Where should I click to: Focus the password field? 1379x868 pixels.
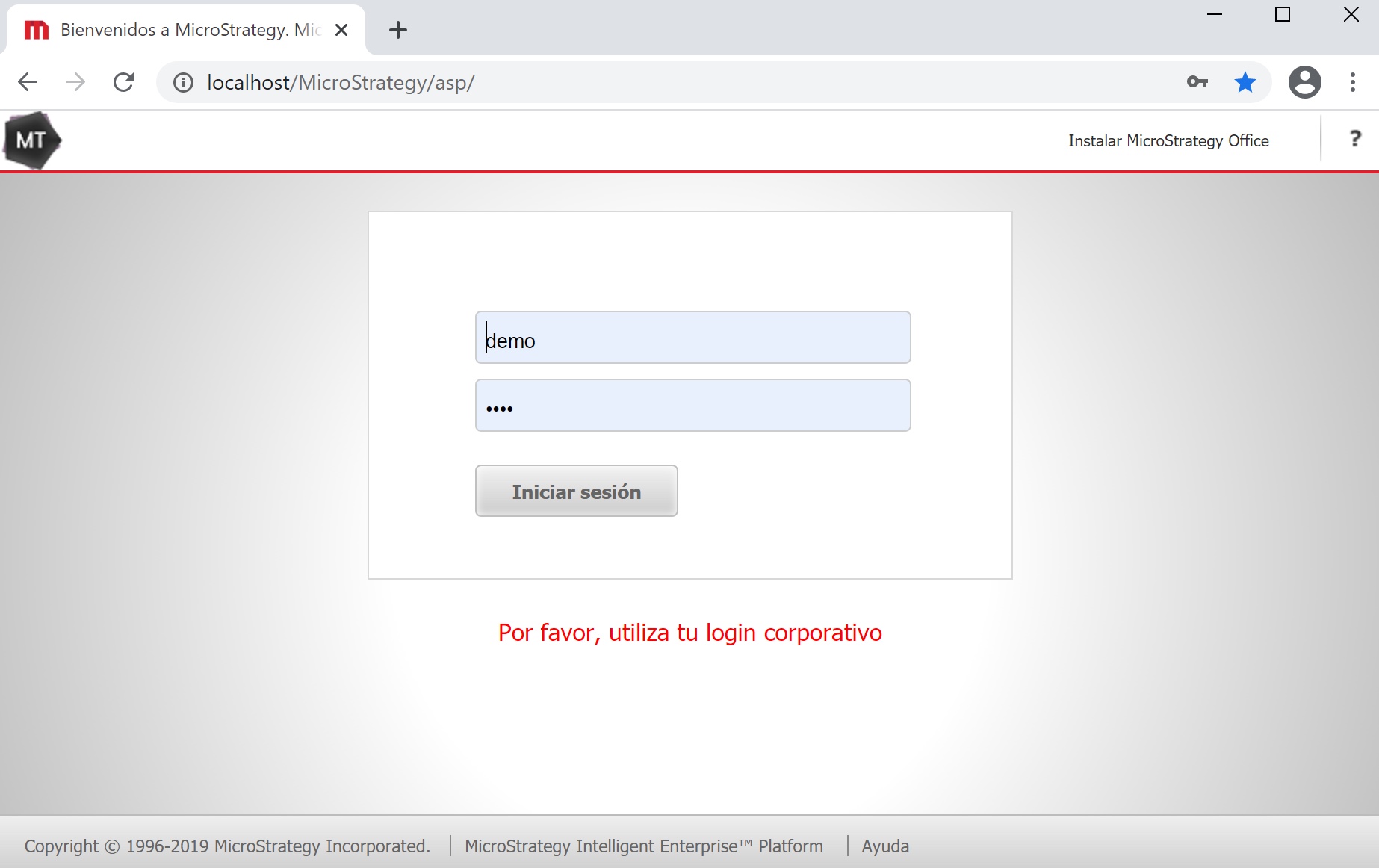(693, 406)
